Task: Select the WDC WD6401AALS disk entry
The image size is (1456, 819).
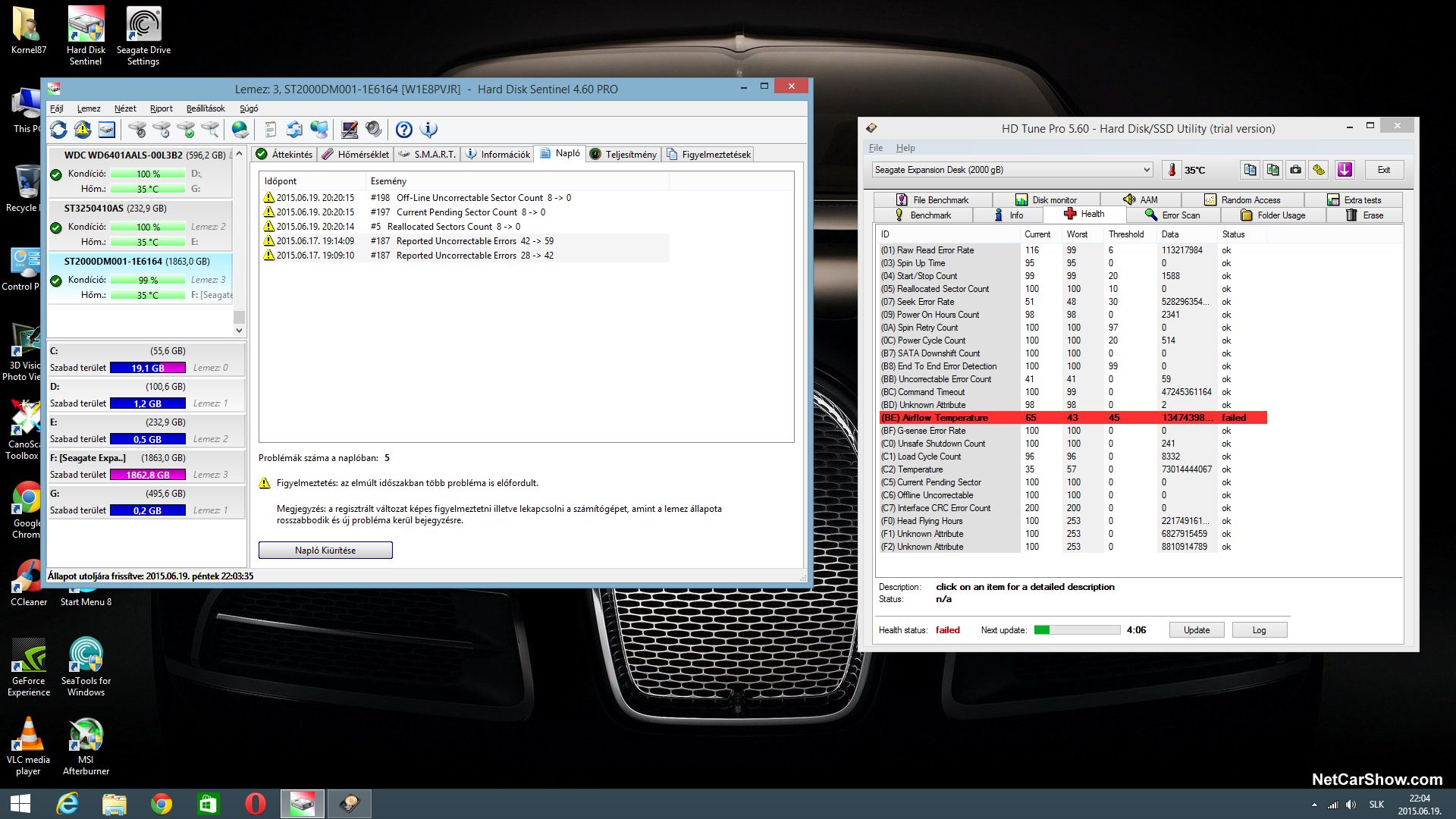Action: click(141, 172)
